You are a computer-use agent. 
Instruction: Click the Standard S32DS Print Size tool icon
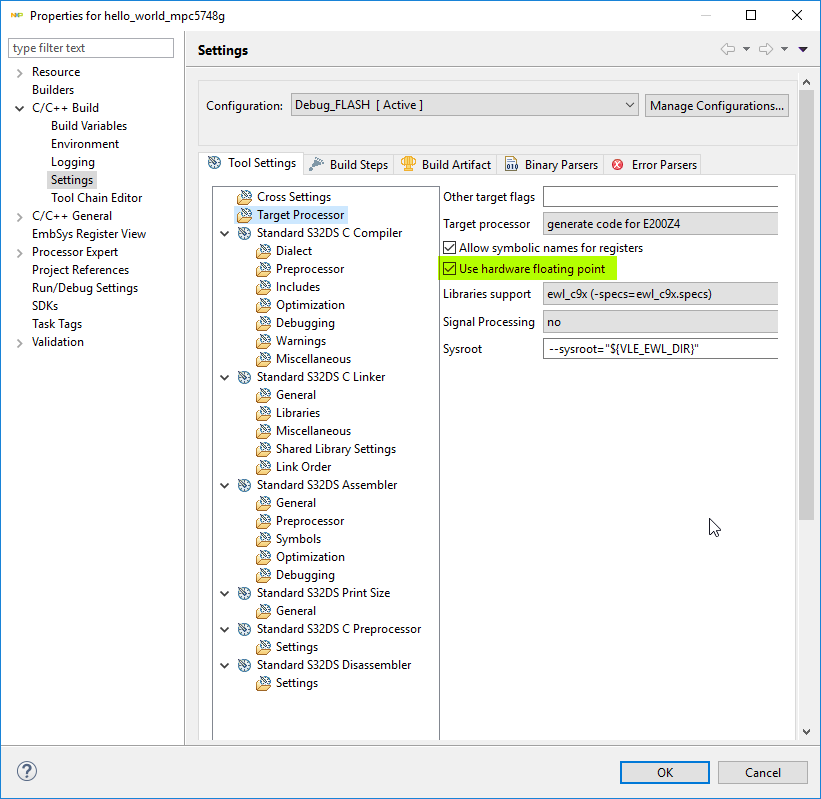245,593
